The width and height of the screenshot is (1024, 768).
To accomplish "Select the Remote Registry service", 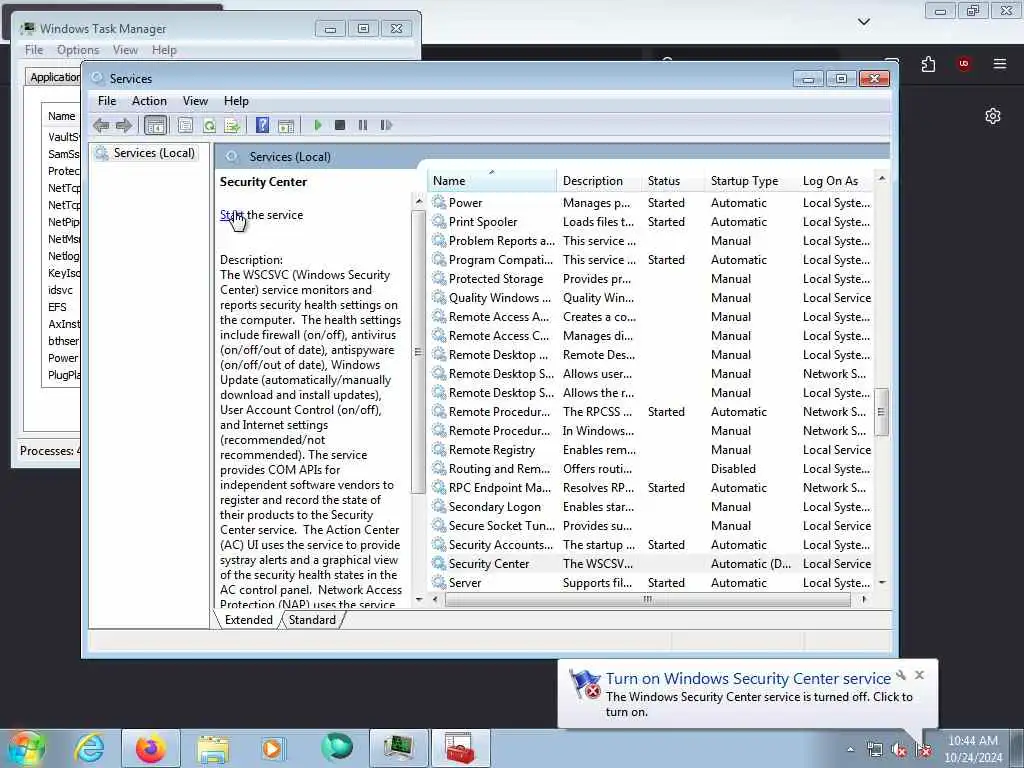I will click(651, 450).
